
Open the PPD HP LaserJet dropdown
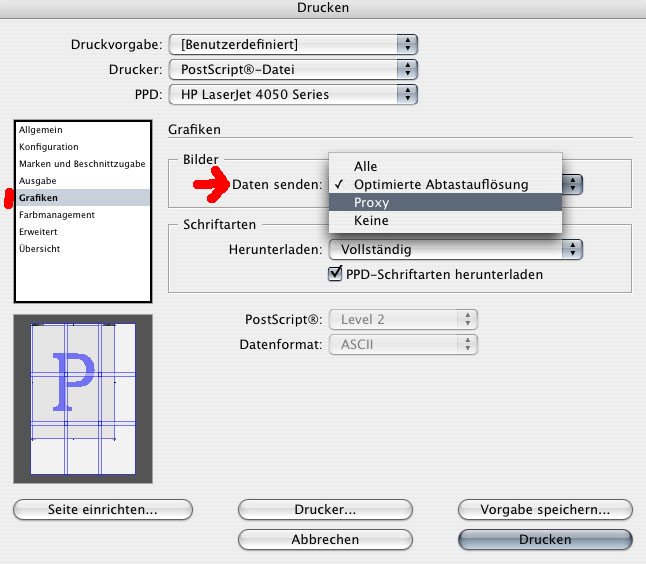click(x=293, y=95)
